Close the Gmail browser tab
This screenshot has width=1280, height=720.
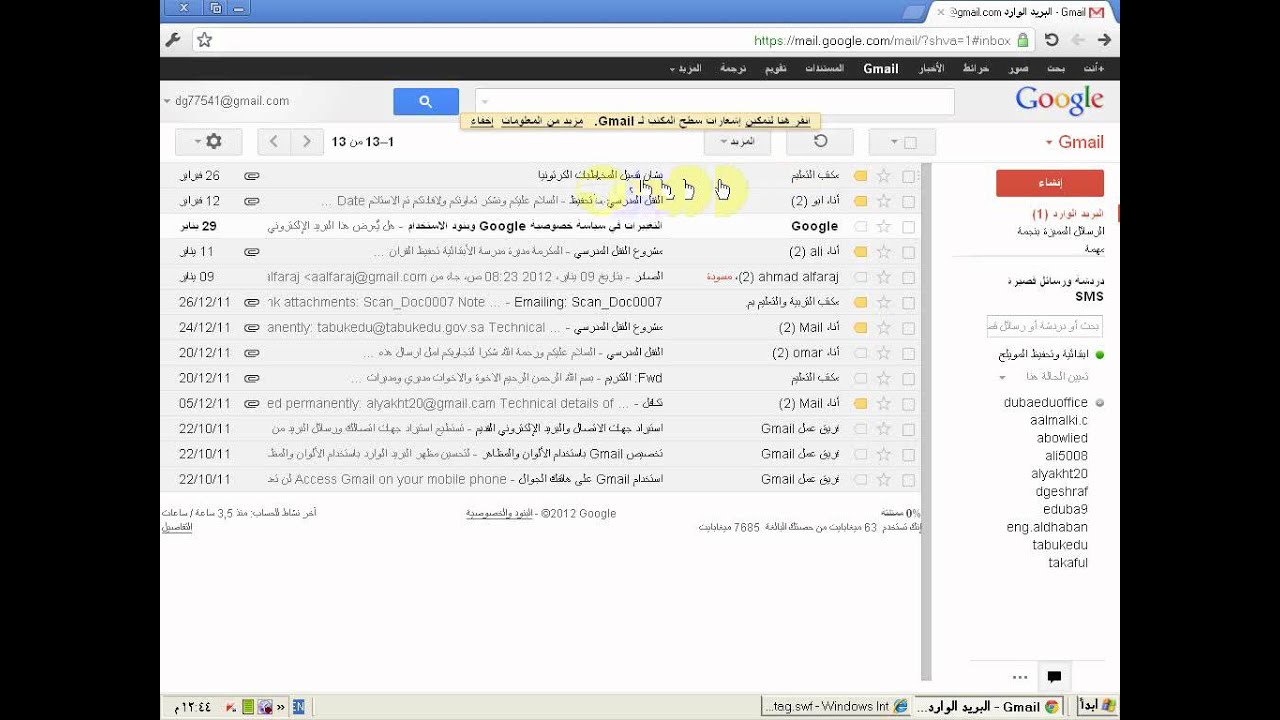click(x=939, y=12)
